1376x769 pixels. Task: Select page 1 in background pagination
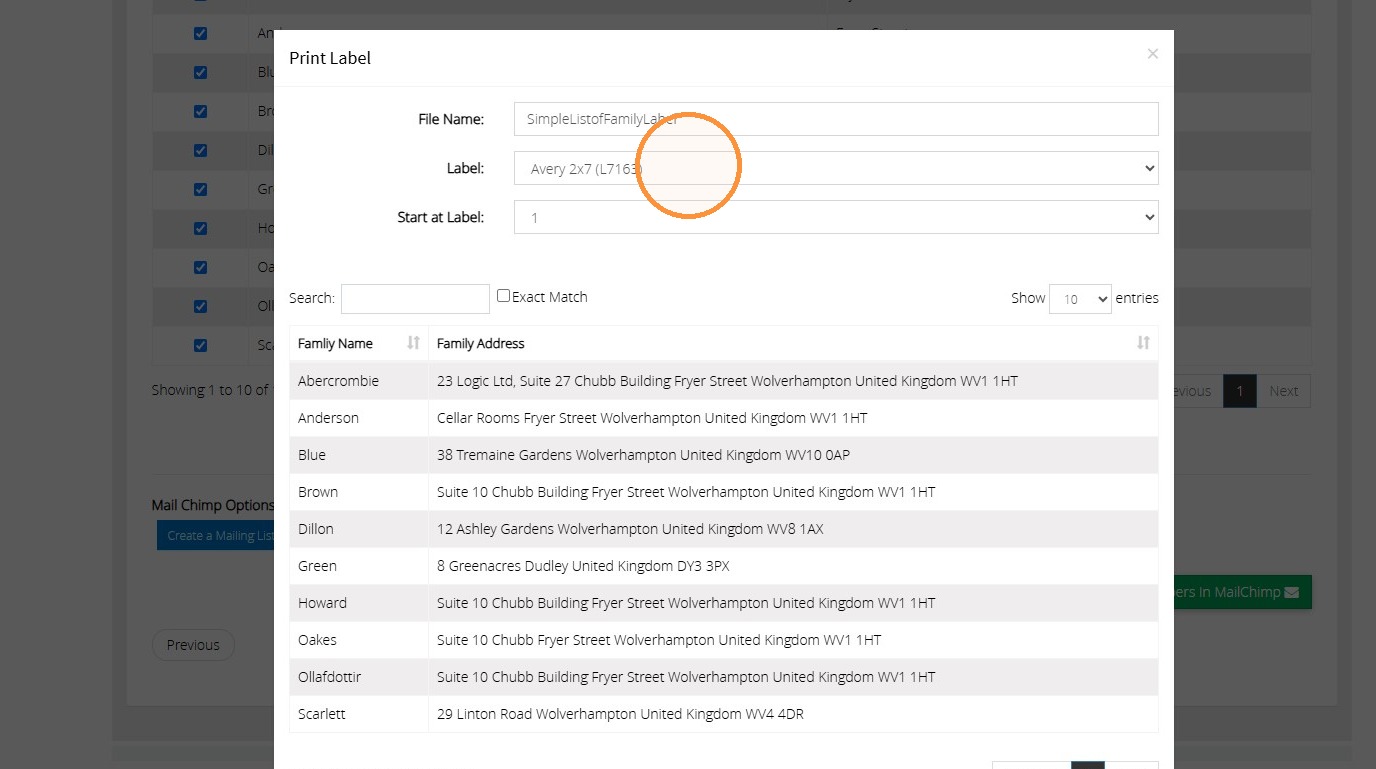tap(1240, 391)
